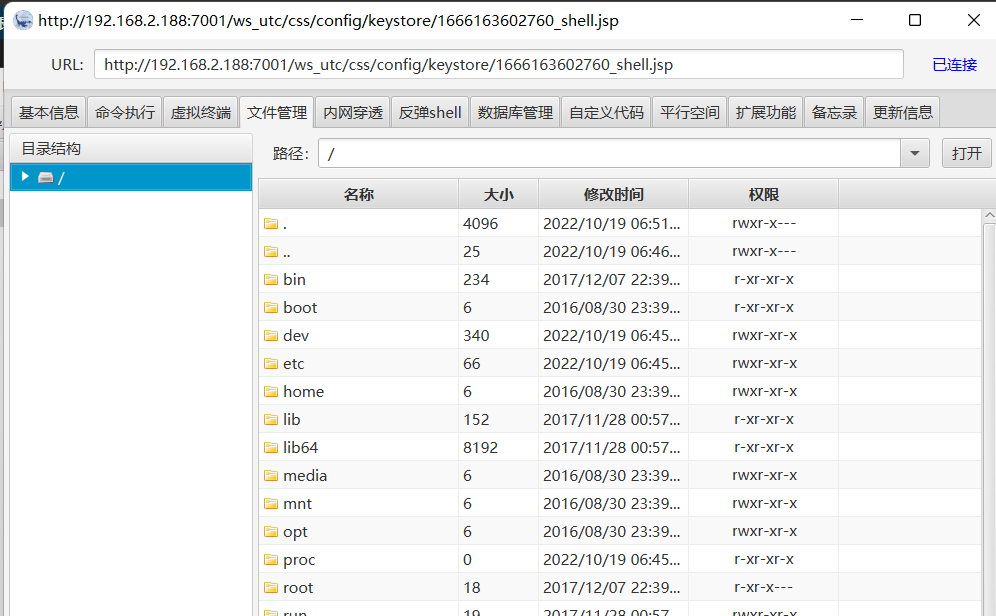This screenshot has height=616, width=996.
Task: Select the 'boot' folder name
Action: pos(300,307)
